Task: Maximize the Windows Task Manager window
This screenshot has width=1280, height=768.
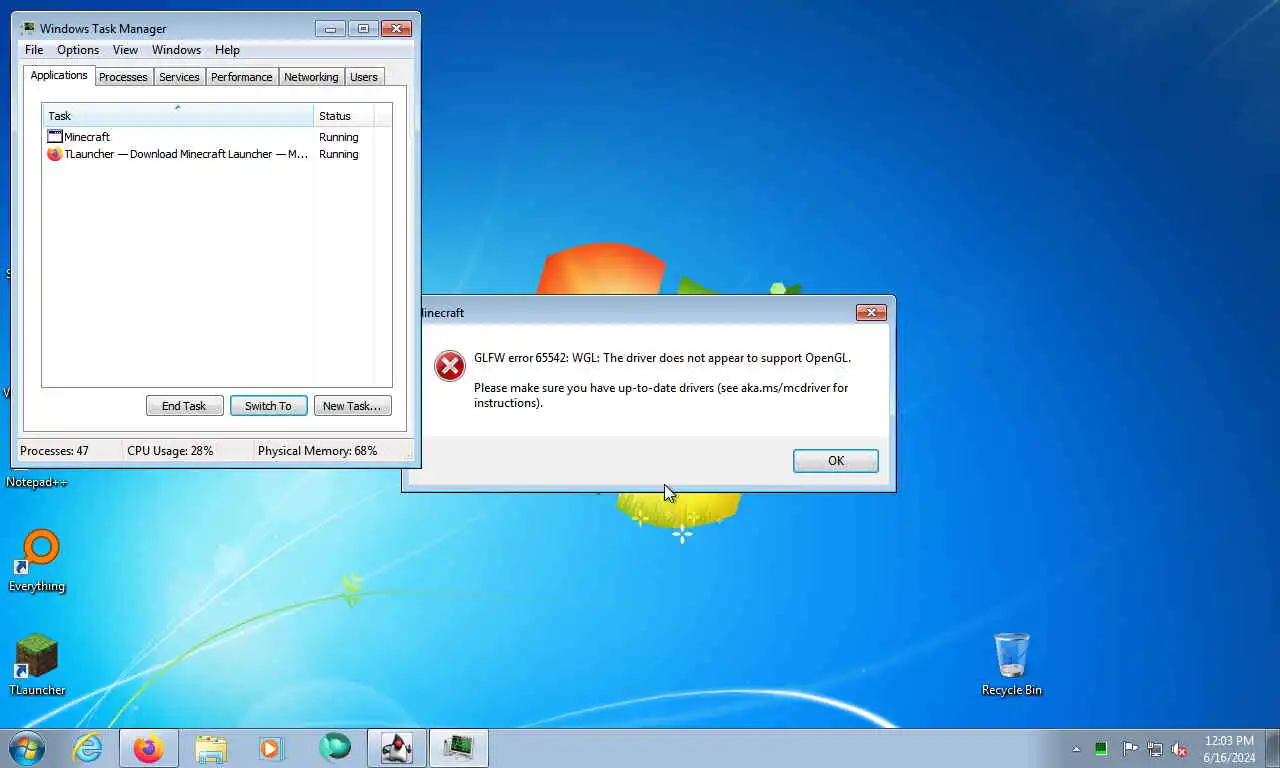Action: coord(363,29)
